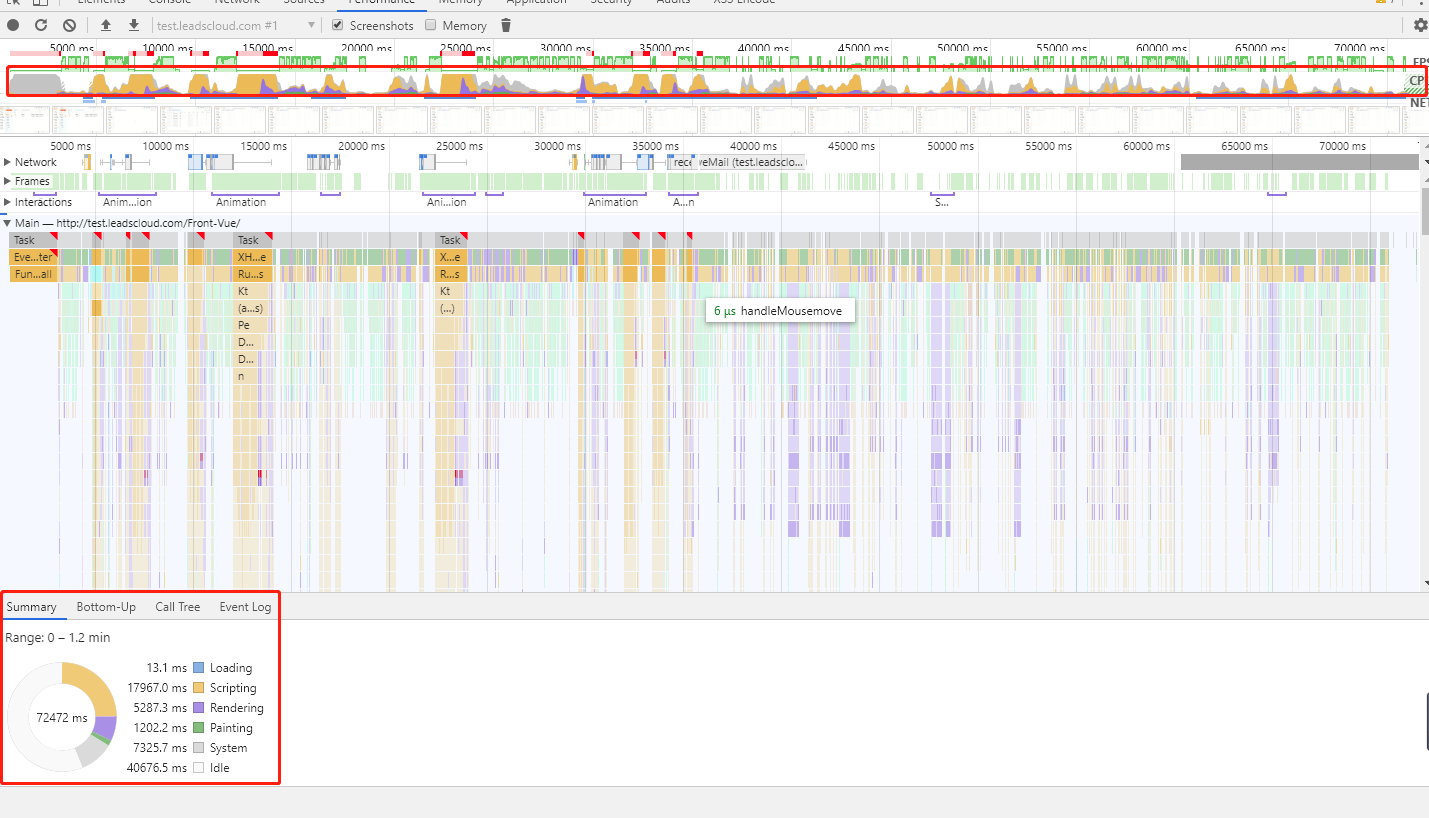The width and height of the screenshot is (1429, 818).
Task: Switch to the Bottom-Up tab
Action: (106, 607)
